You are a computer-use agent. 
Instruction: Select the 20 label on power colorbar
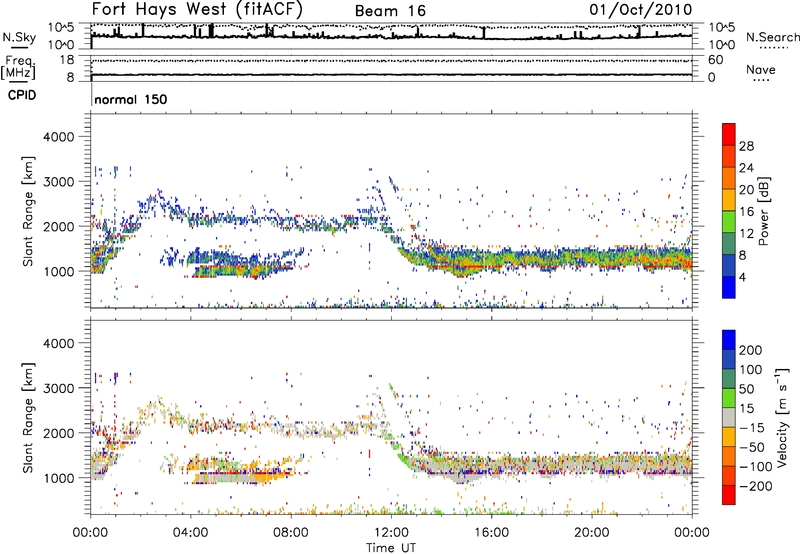[x=746, y=190]
